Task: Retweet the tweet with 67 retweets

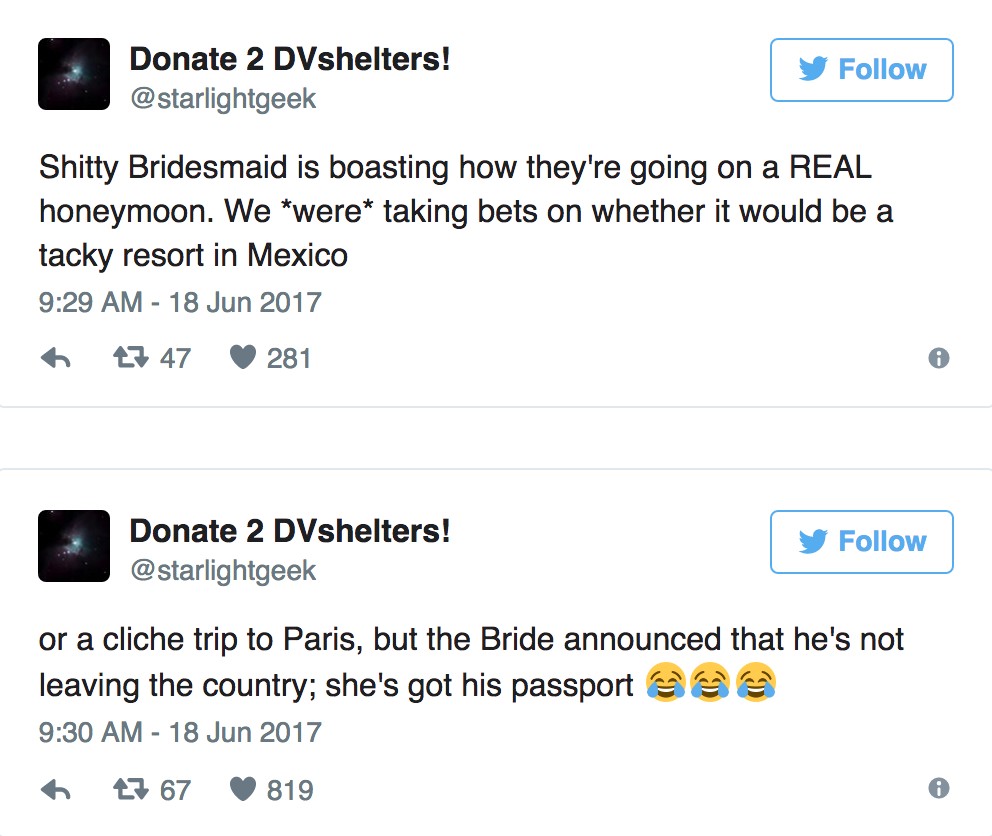Action: tap(129, 790)
